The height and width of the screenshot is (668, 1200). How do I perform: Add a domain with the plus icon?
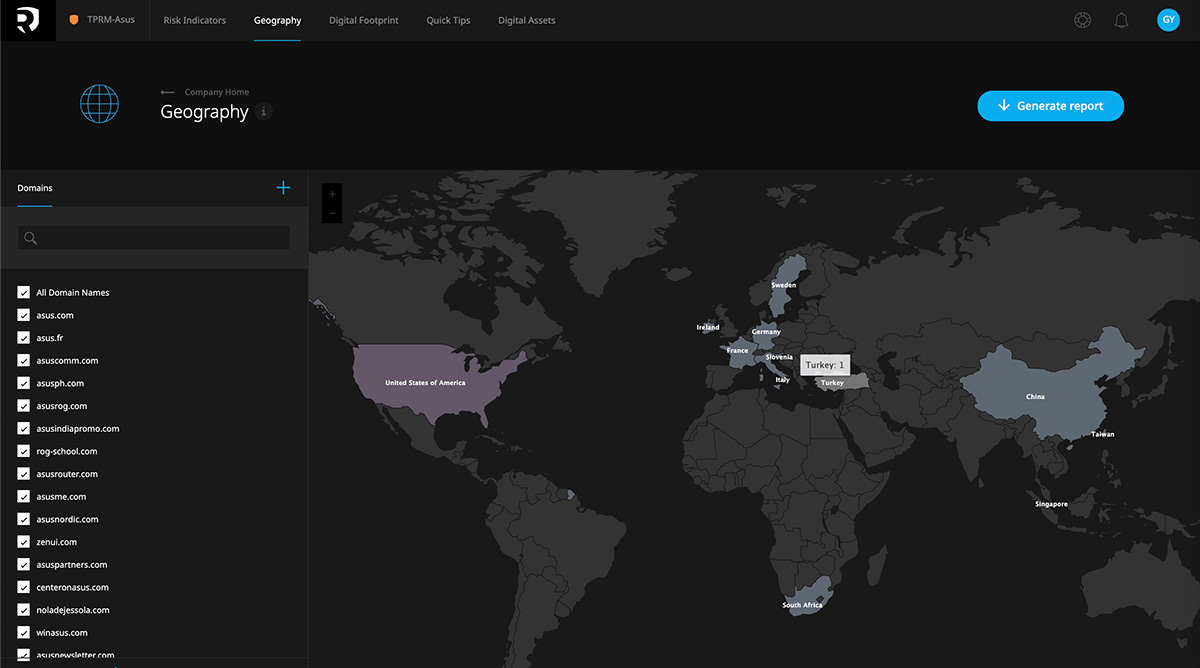283,188
